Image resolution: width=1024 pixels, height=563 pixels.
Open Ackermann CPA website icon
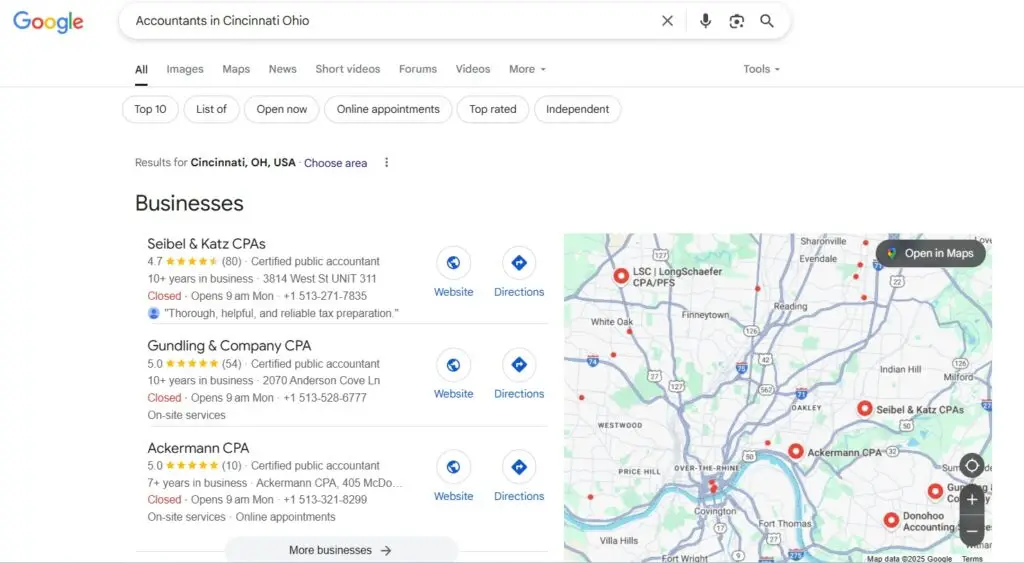coord(453,467)
